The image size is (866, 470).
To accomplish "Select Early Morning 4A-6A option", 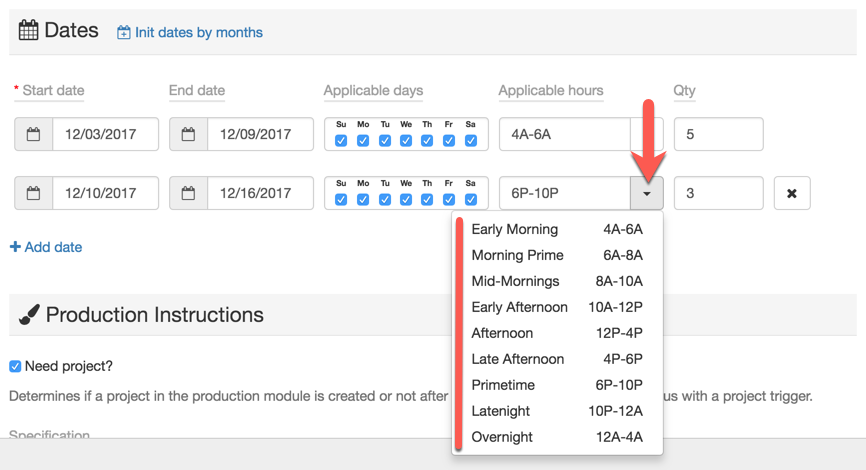I will coord(556,229).
